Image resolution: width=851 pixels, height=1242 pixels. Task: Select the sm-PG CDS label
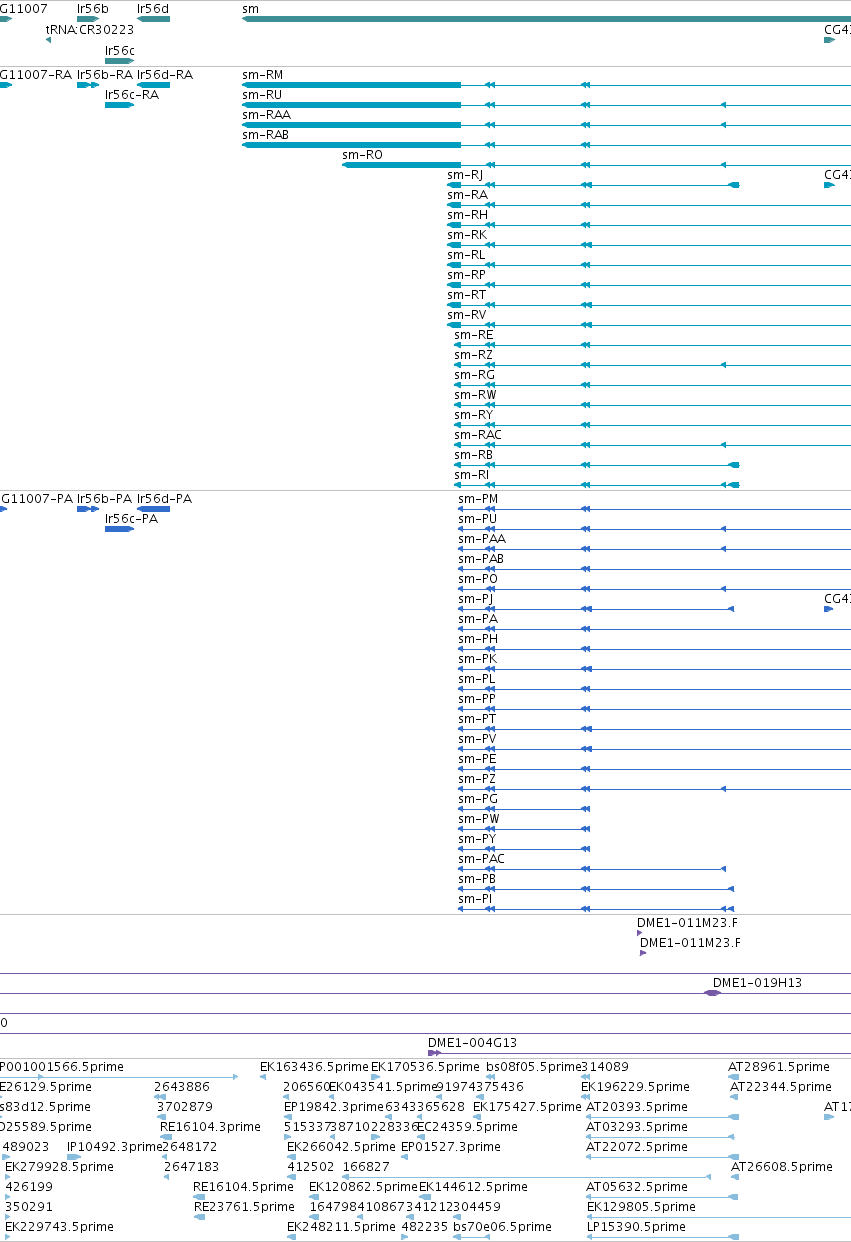point(478,799)
